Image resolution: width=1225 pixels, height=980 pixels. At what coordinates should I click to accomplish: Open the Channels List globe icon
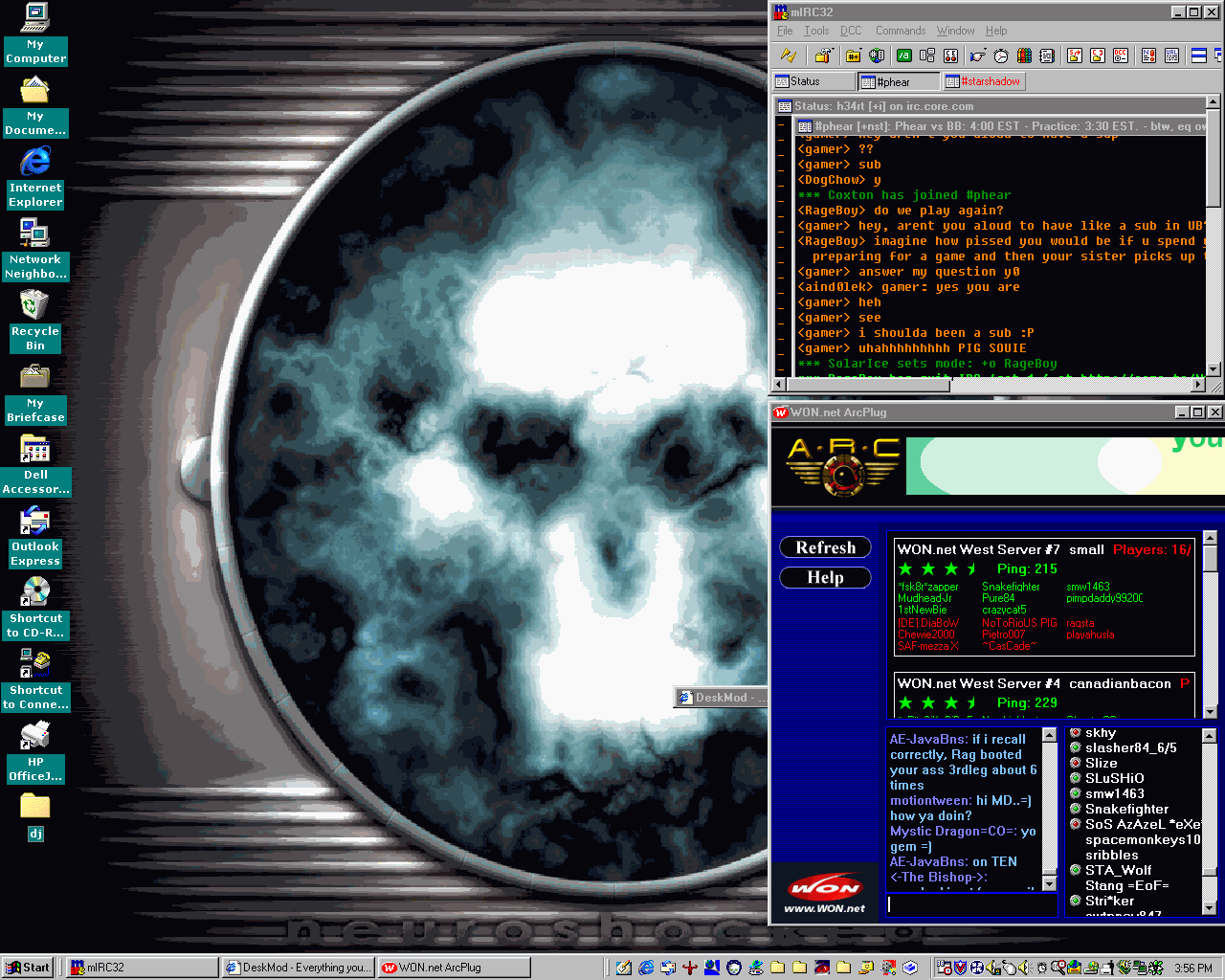pyautogui.click(x=876, y=56)
